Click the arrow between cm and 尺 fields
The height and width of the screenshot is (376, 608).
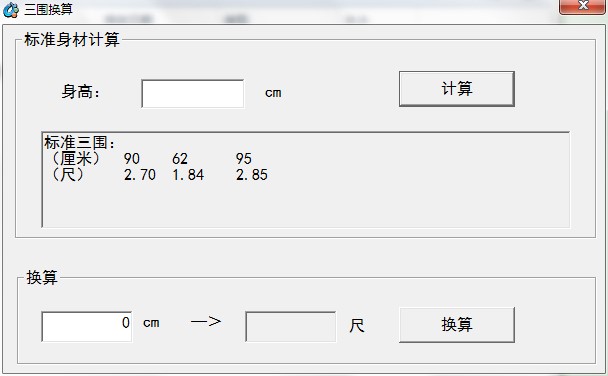tap(206, 321)
